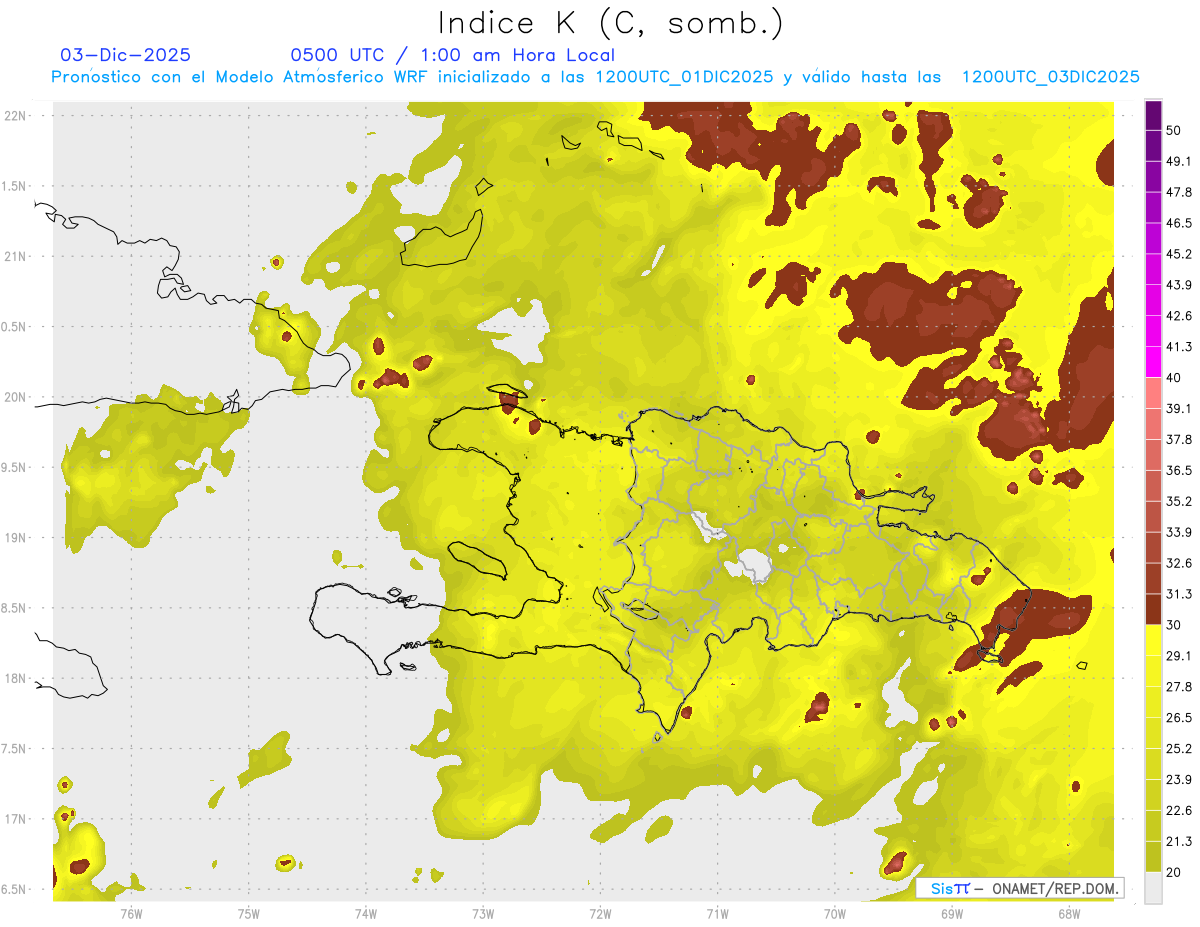Viewport: 1200px width, 927px height.
Task: Click the salmon swatch between 39.1 and 40
Action: [1153, 393]
